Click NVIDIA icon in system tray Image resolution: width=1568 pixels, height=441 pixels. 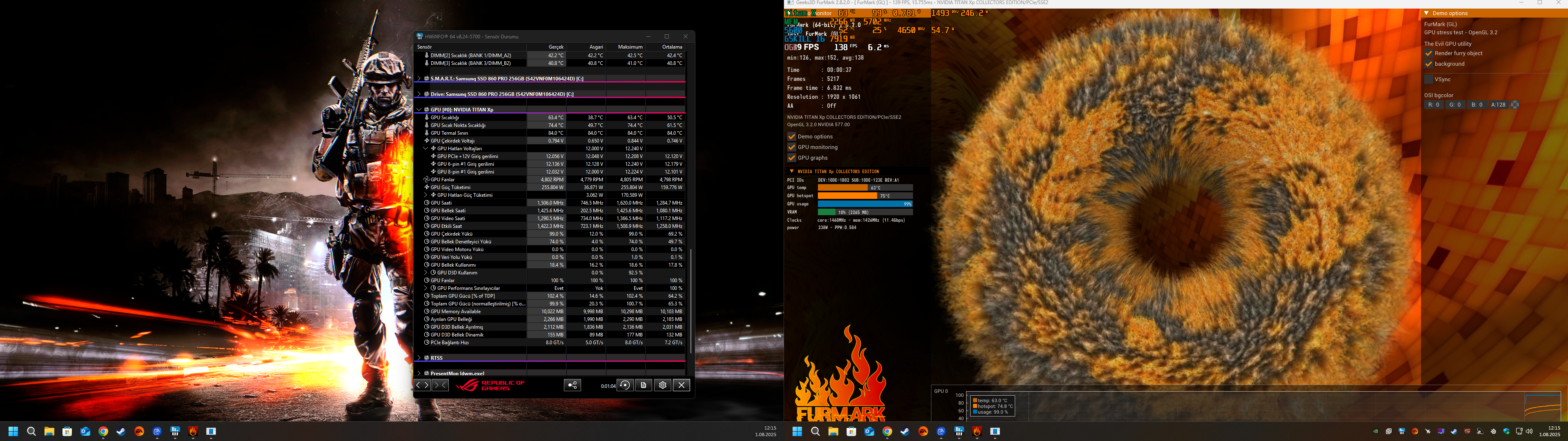(1376, 431)
